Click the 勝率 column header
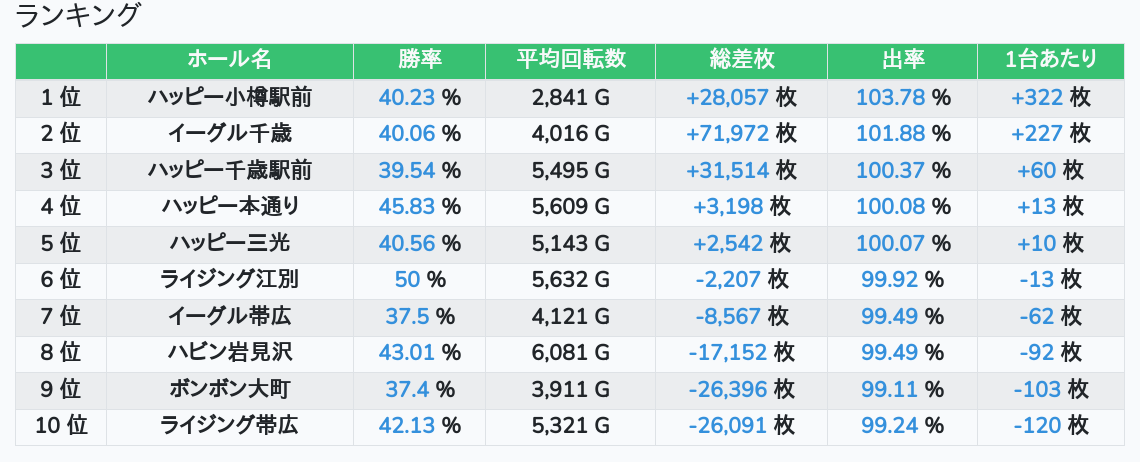The image size is (1140, 462). 419,60
